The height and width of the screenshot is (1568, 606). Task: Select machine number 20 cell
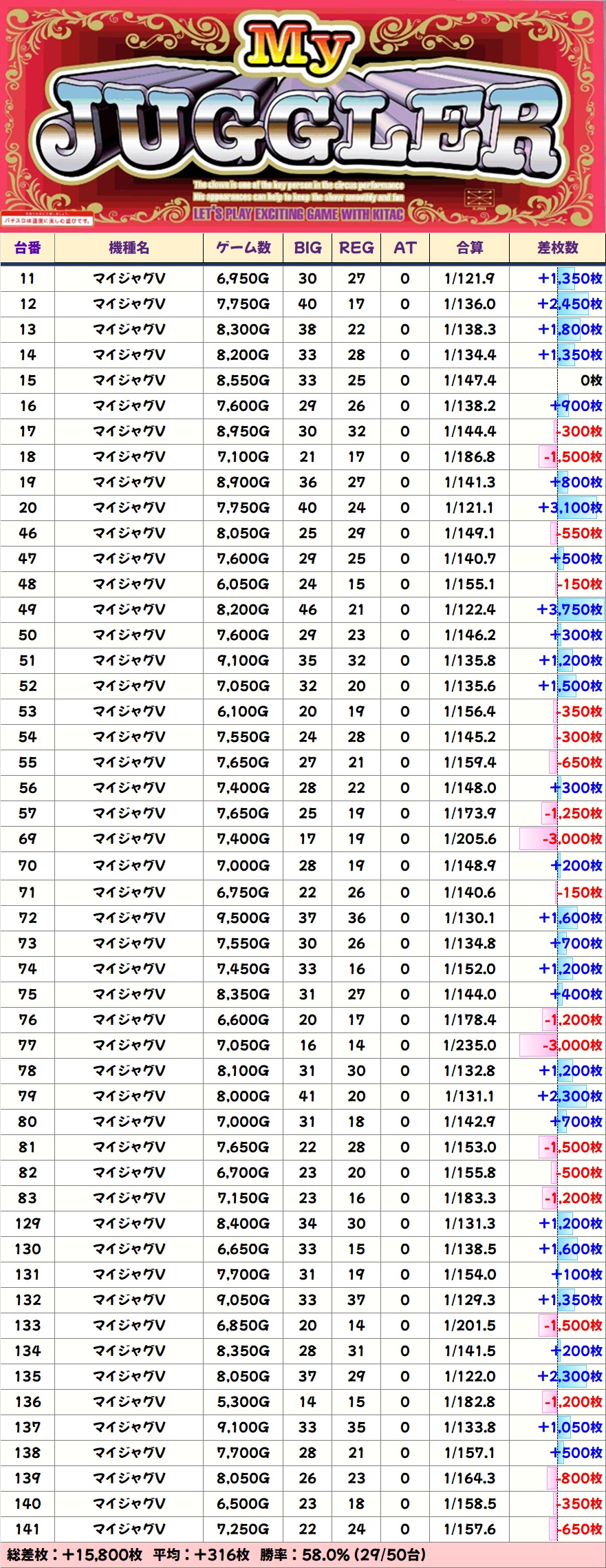(28, 508)
